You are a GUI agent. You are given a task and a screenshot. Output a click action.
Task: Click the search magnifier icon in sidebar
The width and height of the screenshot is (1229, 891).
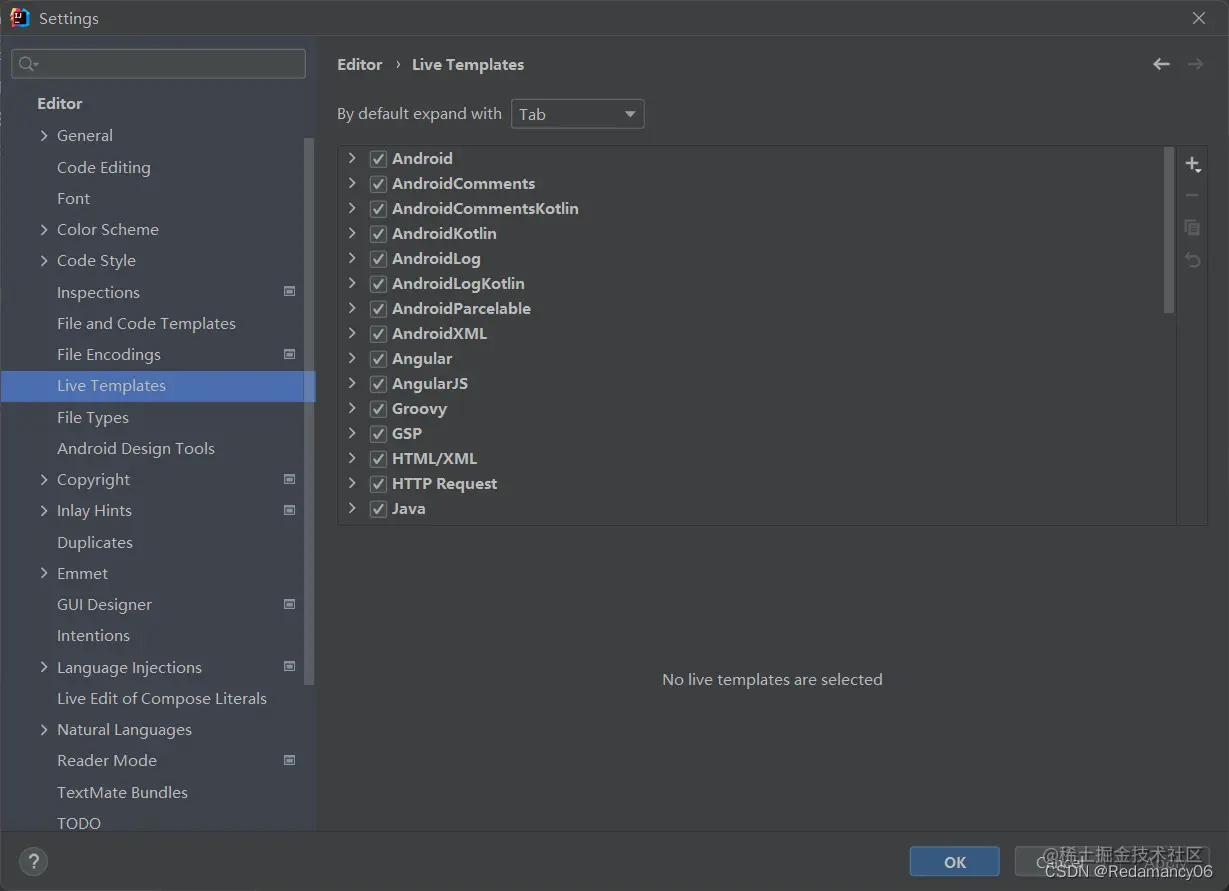pyautogui.click(x=27, y=64)
